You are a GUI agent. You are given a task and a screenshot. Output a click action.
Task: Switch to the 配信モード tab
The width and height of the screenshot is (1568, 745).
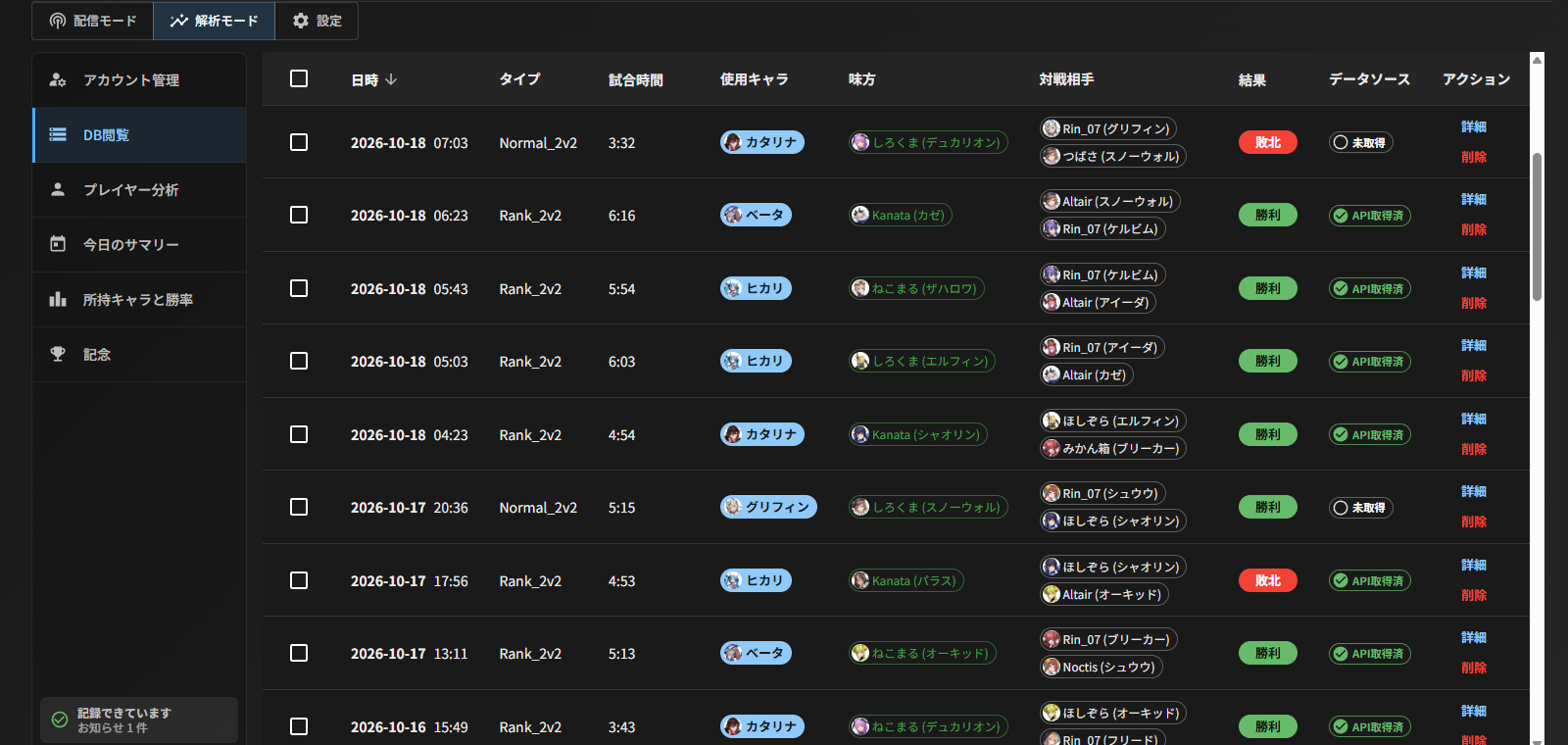click(93, 21)
